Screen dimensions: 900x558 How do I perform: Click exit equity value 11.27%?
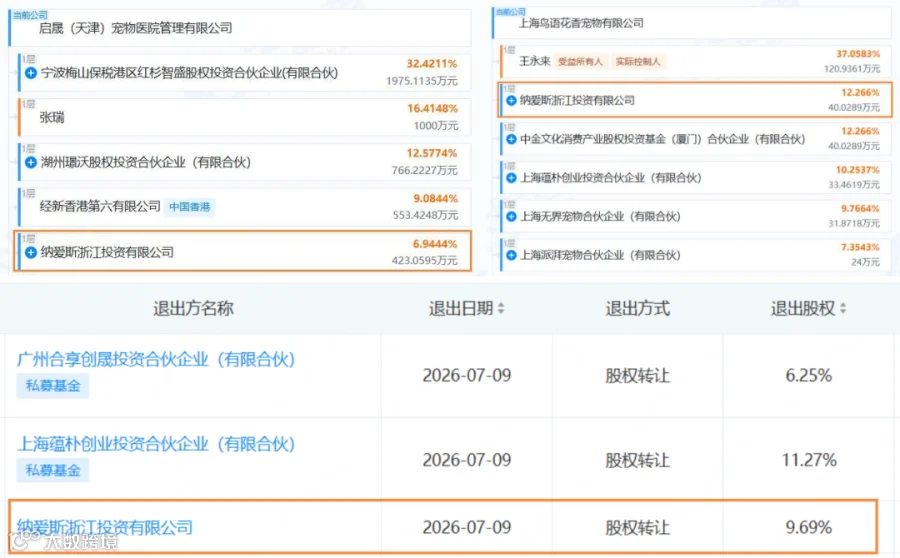[x=809, y=460]
